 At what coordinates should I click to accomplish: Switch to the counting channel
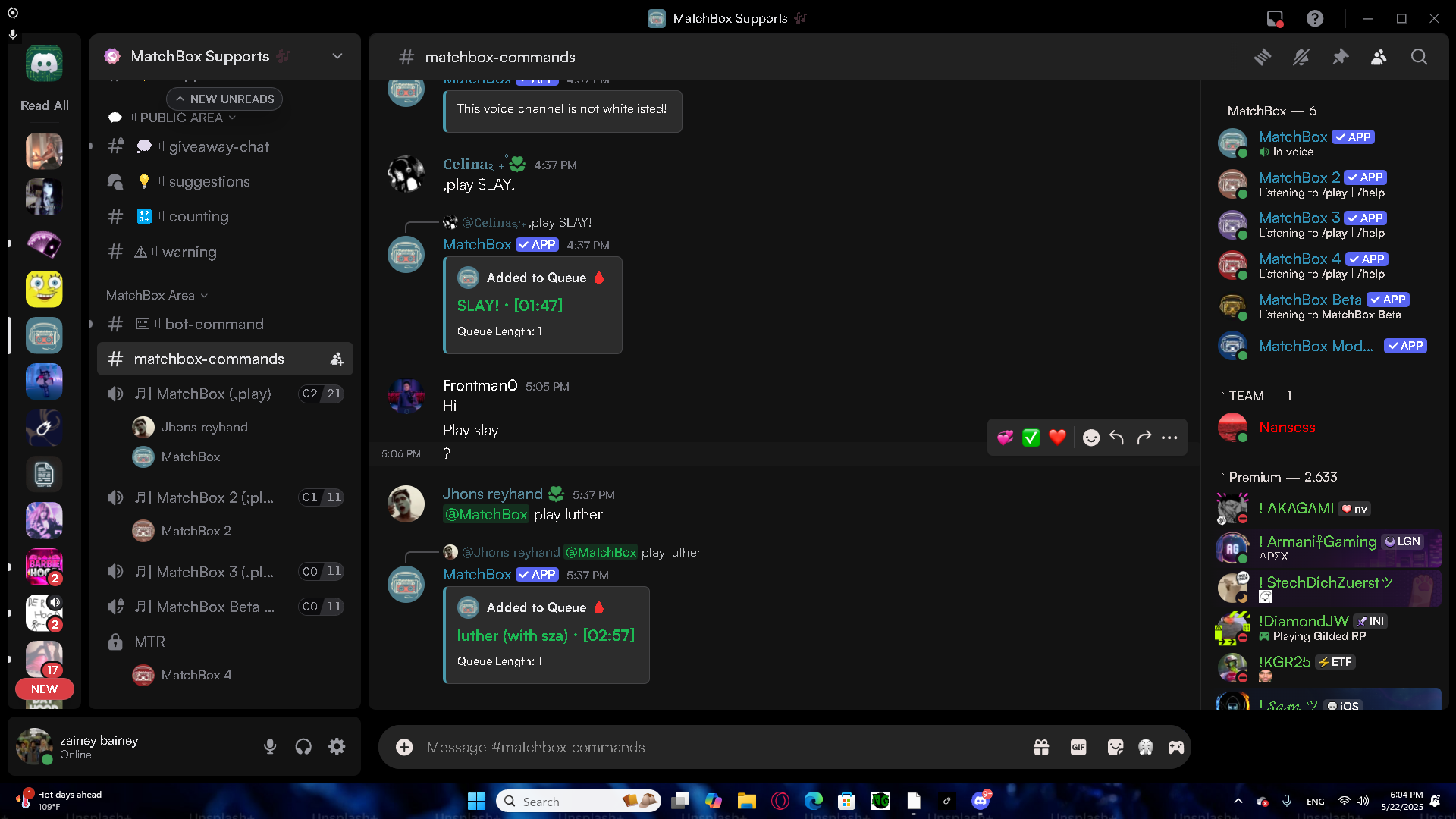point(225,217)
